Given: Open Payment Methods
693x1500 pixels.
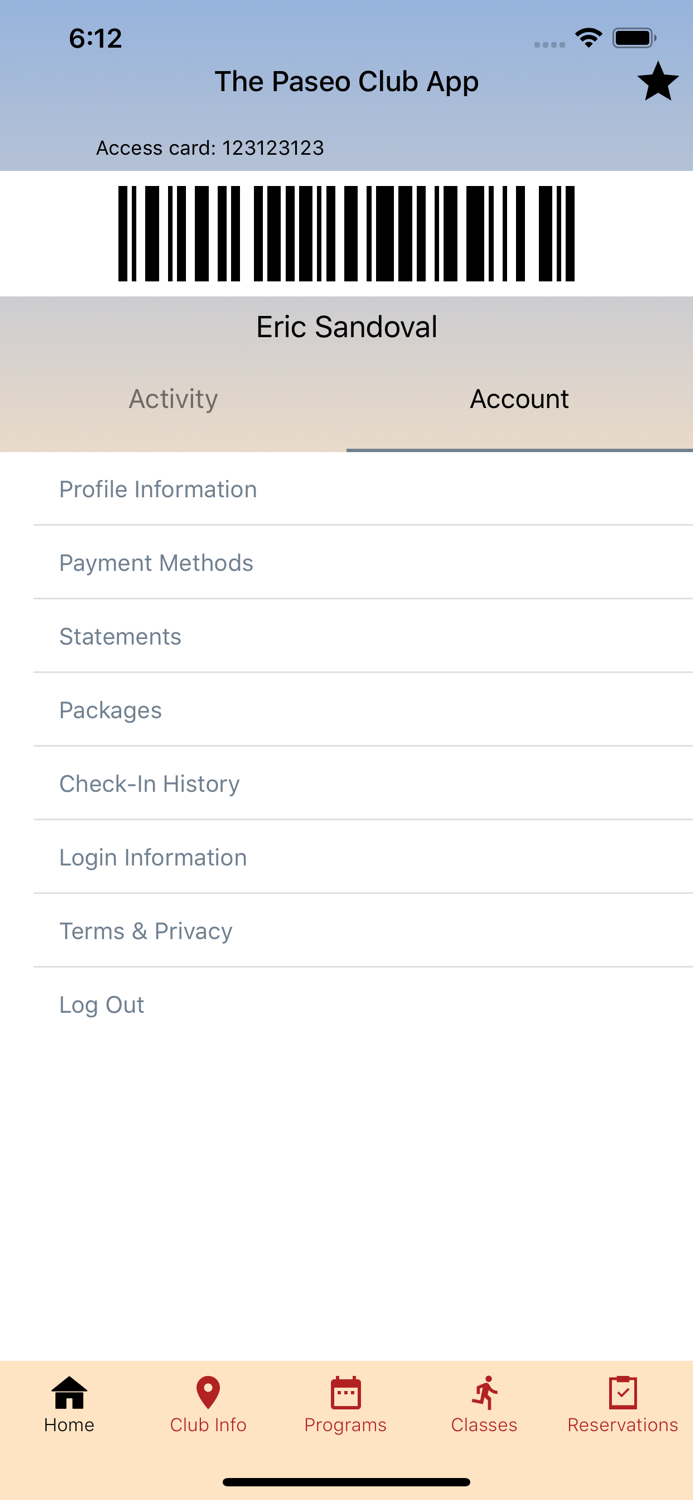Looking at the screenshot, I should coord(156,562).
